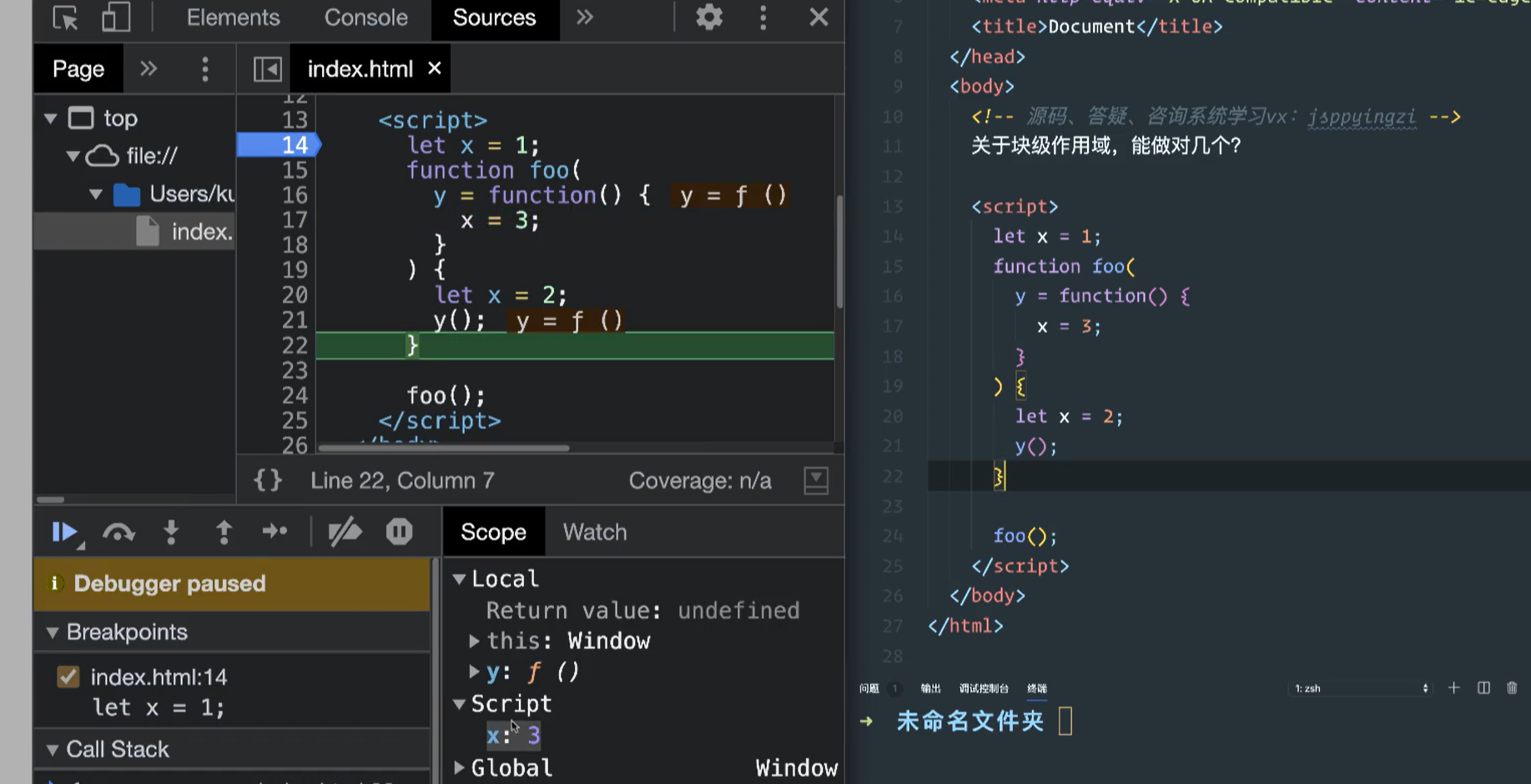
Task: Click let x = 1; in the editor
Action: pos(1047,237)
